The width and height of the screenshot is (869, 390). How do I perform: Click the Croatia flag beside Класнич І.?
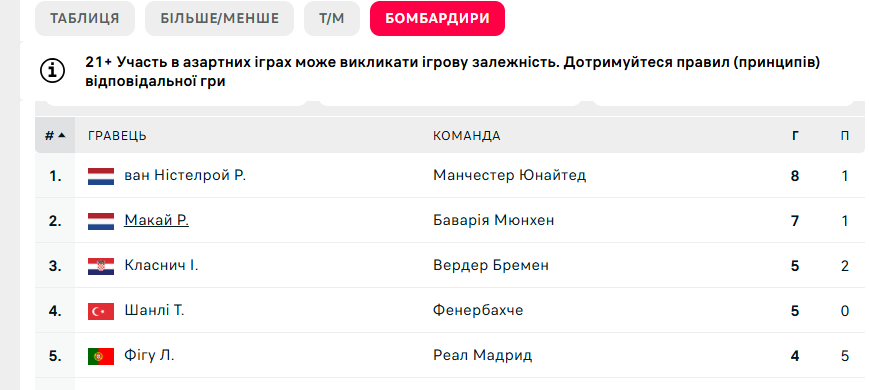pos(101,266)
